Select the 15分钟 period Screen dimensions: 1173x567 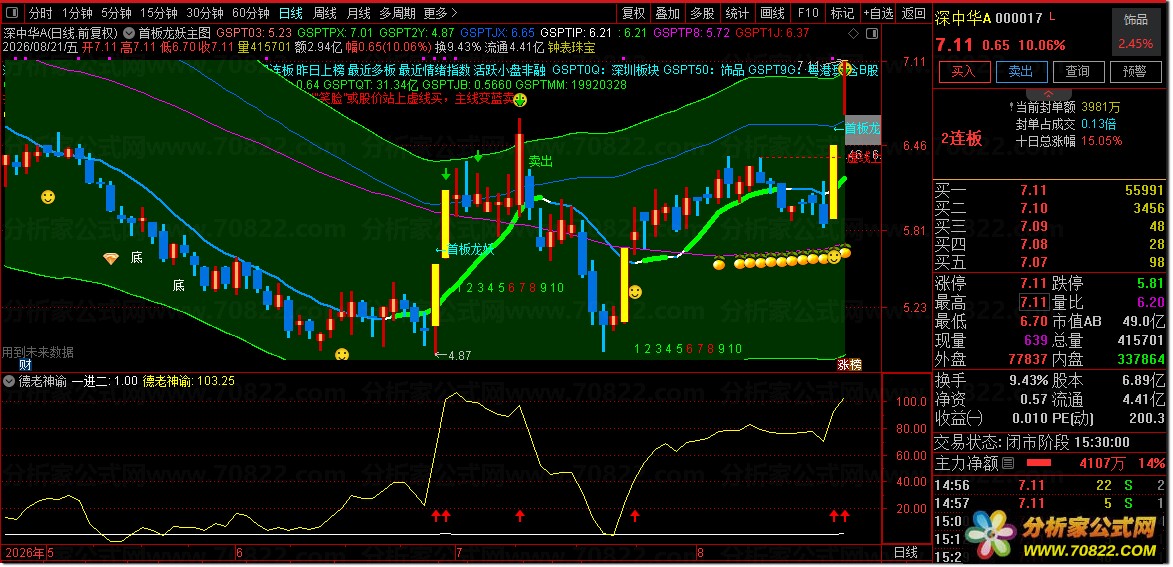coord(159,13)
